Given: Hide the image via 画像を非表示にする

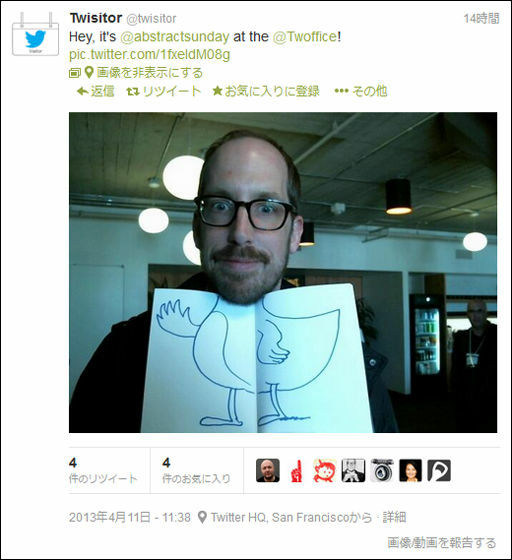Looking at the screenshot, I should tap(136, 73).
